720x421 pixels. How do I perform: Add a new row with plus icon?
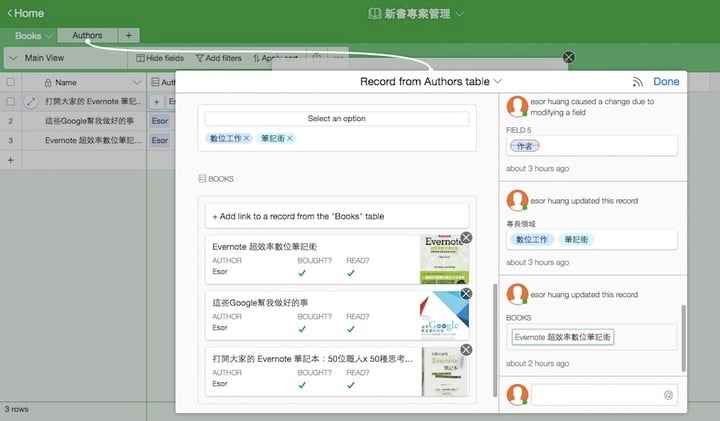tap(11, 160)
